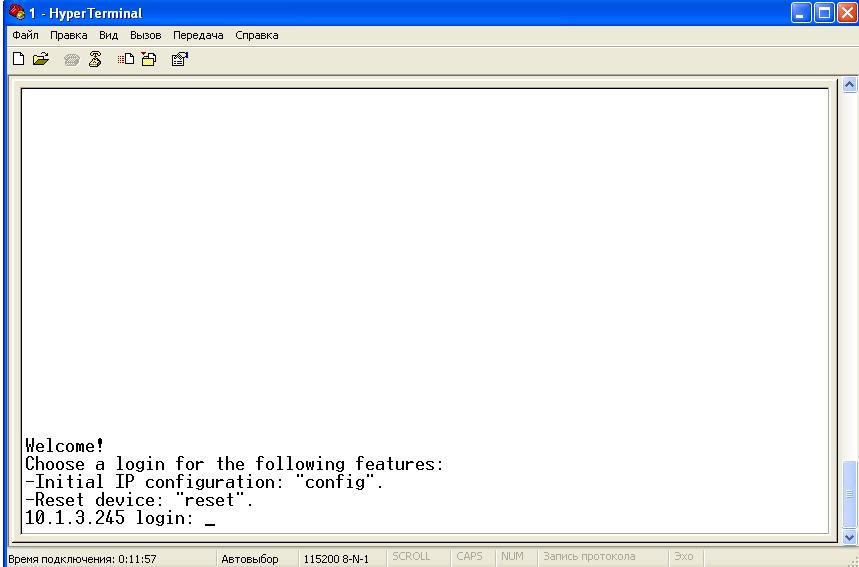Click in terminal at login prompt

[209, 518]
